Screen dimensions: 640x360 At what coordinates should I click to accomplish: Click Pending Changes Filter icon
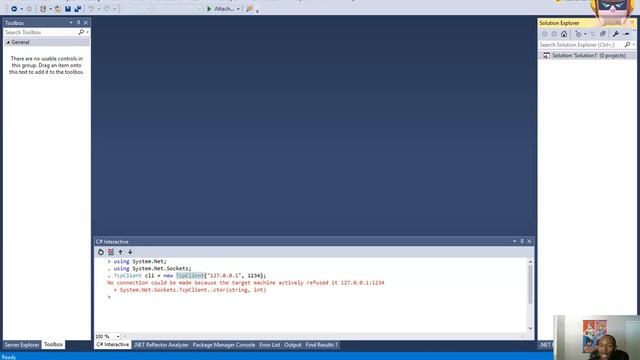click(x=578, y=34)
